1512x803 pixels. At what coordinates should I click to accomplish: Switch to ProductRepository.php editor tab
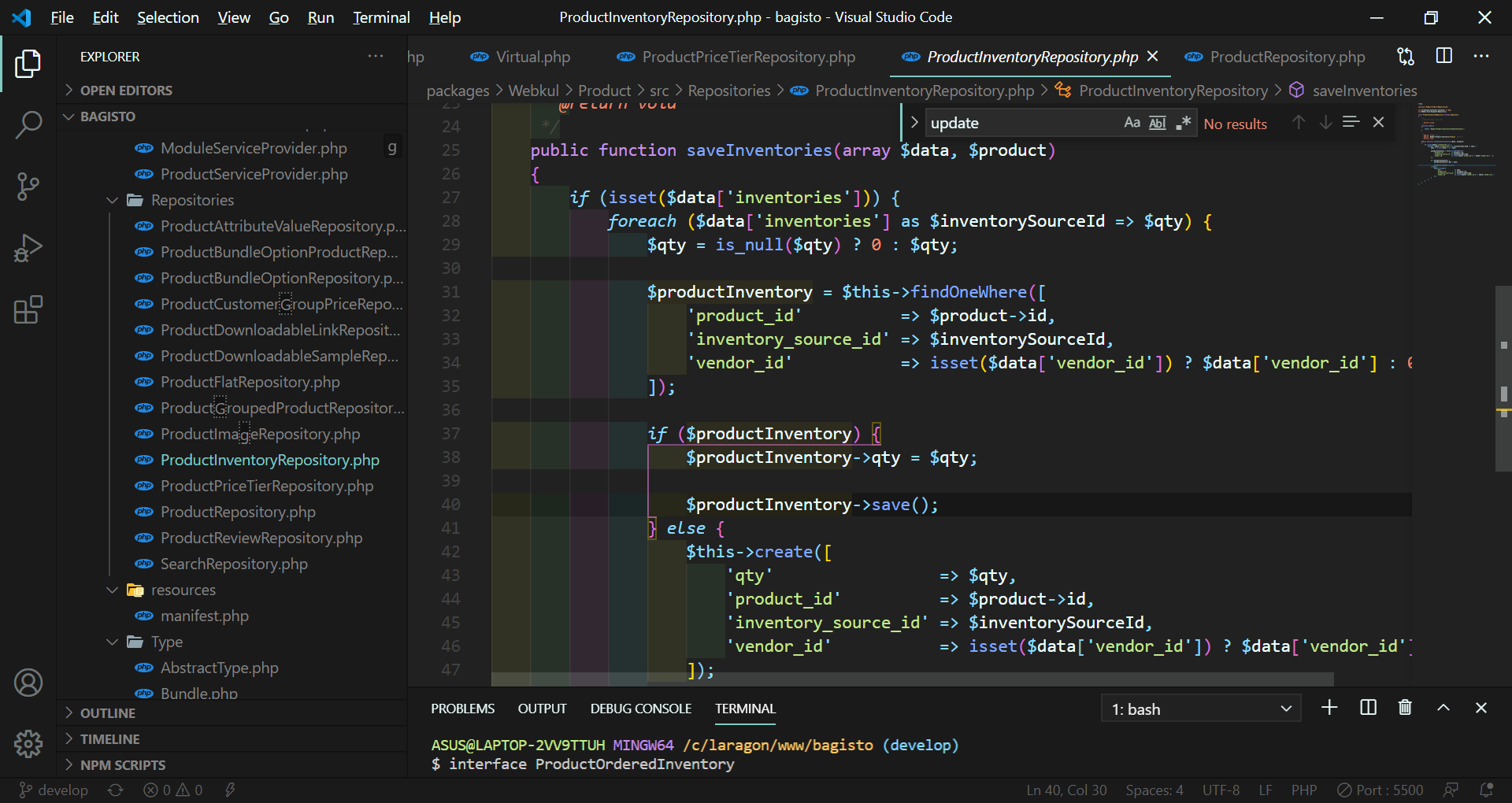coord(1276,57)
